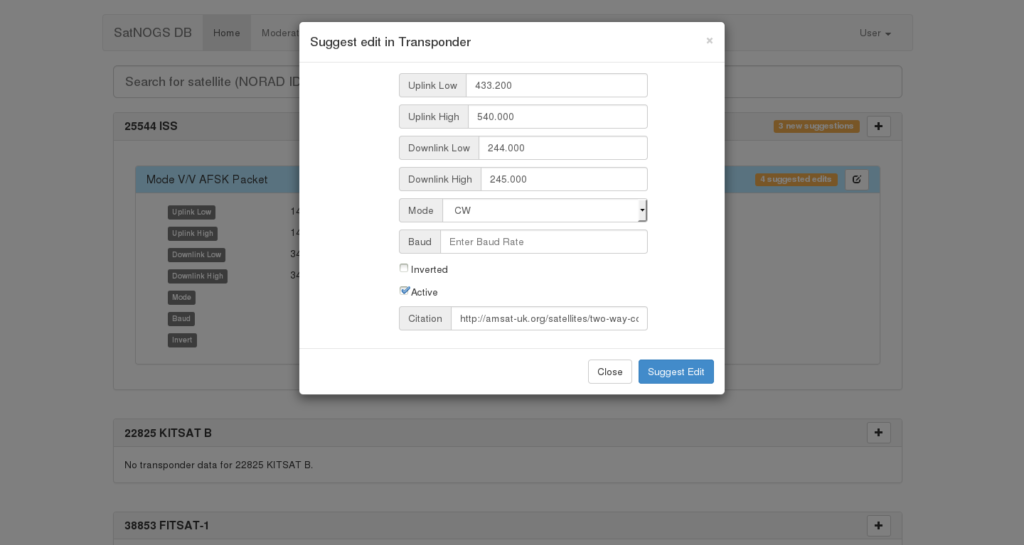
Task: Close the modal with the X icon
Action: [709, 41]
